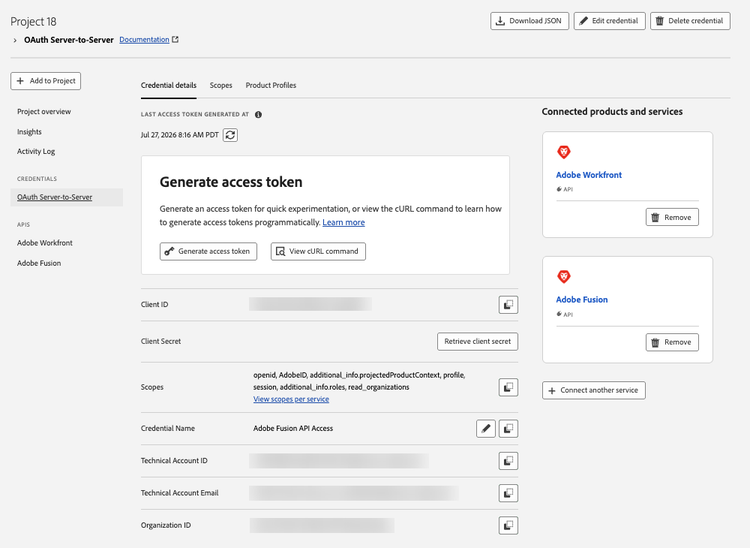The image size is (750, 548).
Task: Open Insights in the sidebar
Action: [29, 132]
